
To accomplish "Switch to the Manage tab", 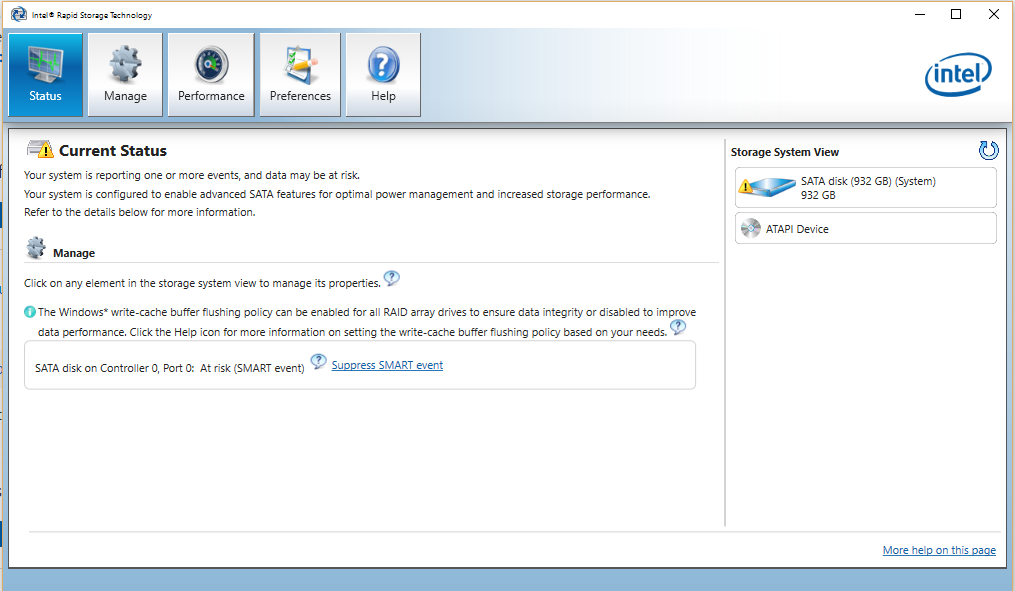I will pos(125,74).
